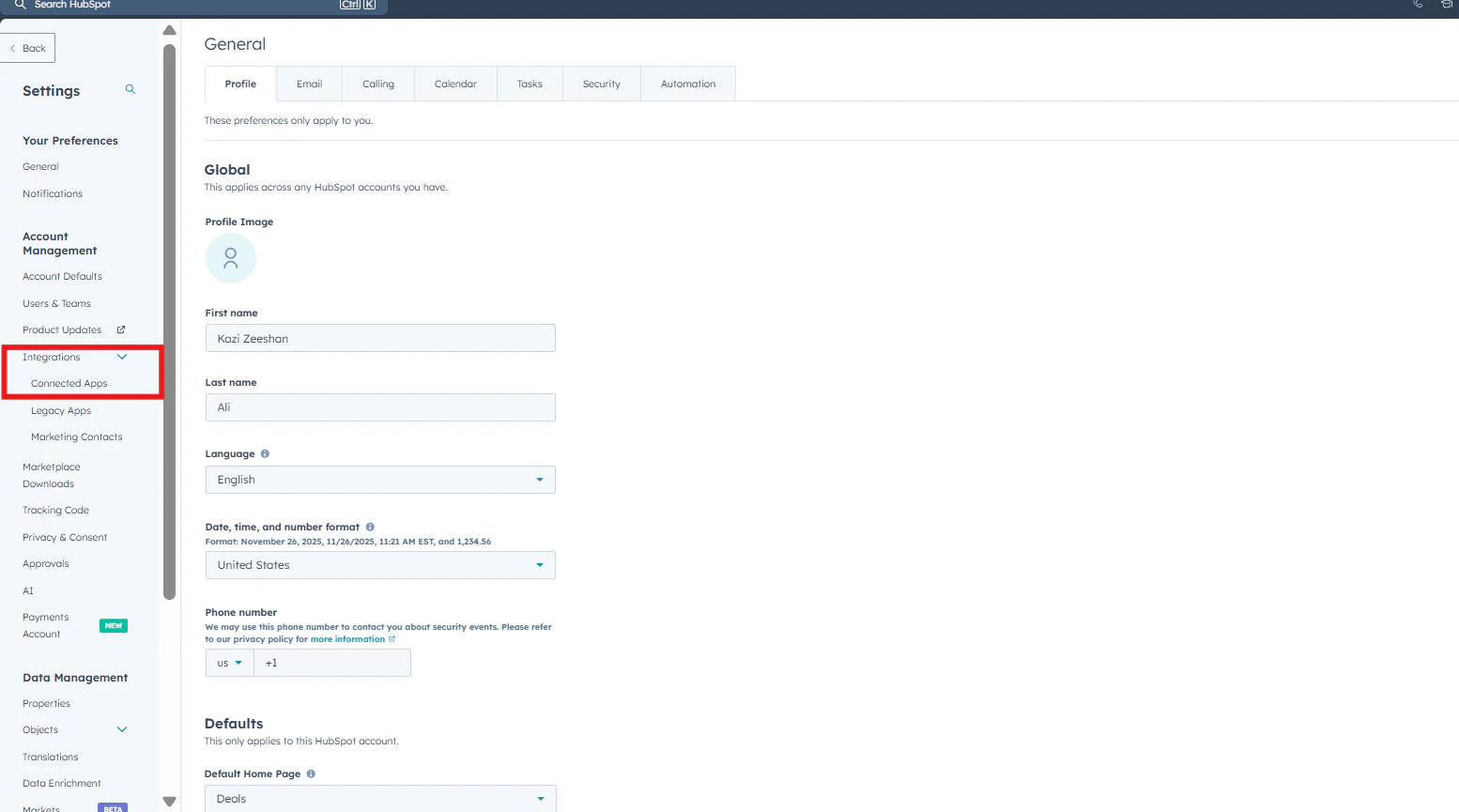1459x812 pixels.
Task: Select Connected Apps under Integrations
Action: [x=69, y=383]
